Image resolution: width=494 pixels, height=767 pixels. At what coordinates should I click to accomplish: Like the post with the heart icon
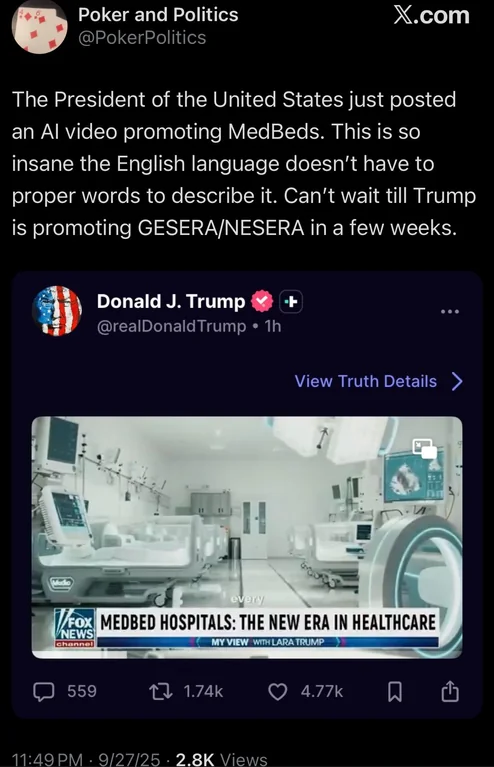click(x=278, y=692)
